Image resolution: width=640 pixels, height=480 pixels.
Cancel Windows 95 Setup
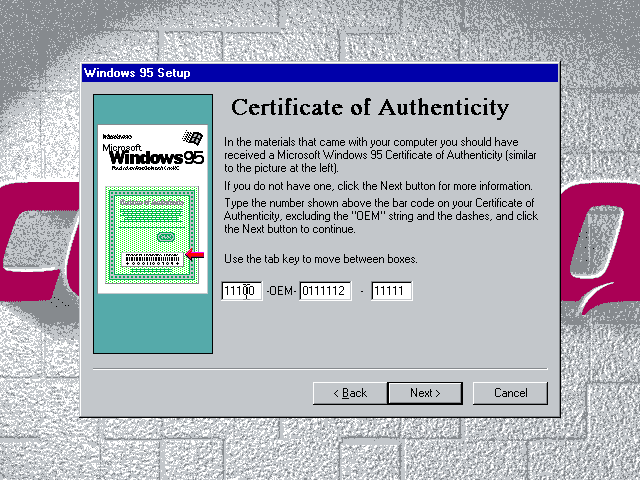510,393
